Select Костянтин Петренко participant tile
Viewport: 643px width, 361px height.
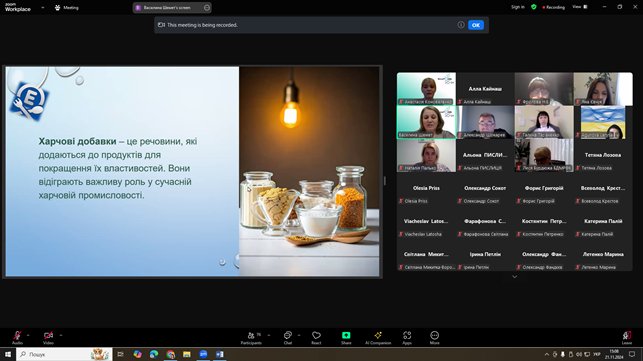(544, 222)
